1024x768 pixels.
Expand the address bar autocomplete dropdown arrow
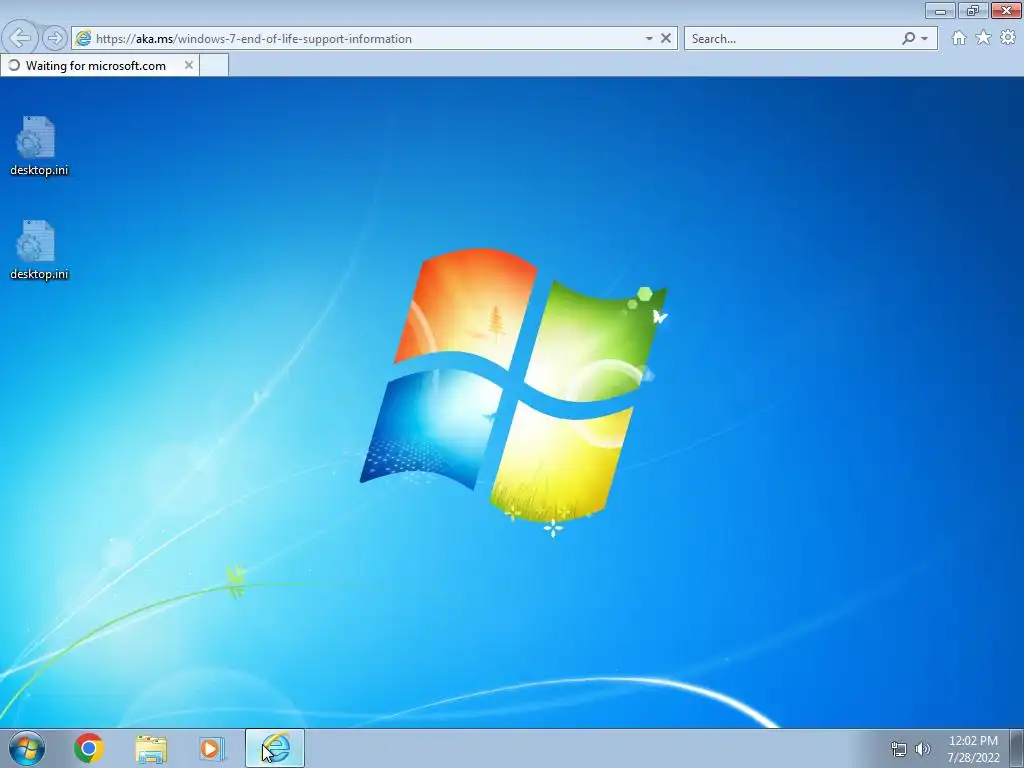(x=648, y=39)
